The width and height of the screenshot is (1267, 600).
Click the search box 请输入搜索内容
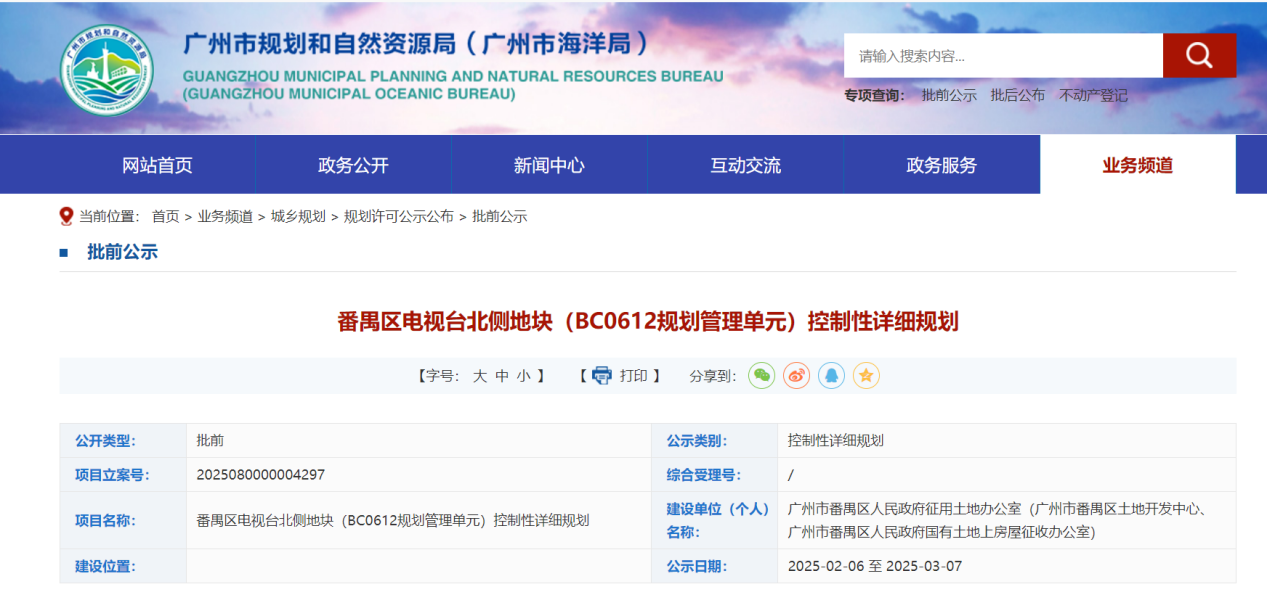1003,55
